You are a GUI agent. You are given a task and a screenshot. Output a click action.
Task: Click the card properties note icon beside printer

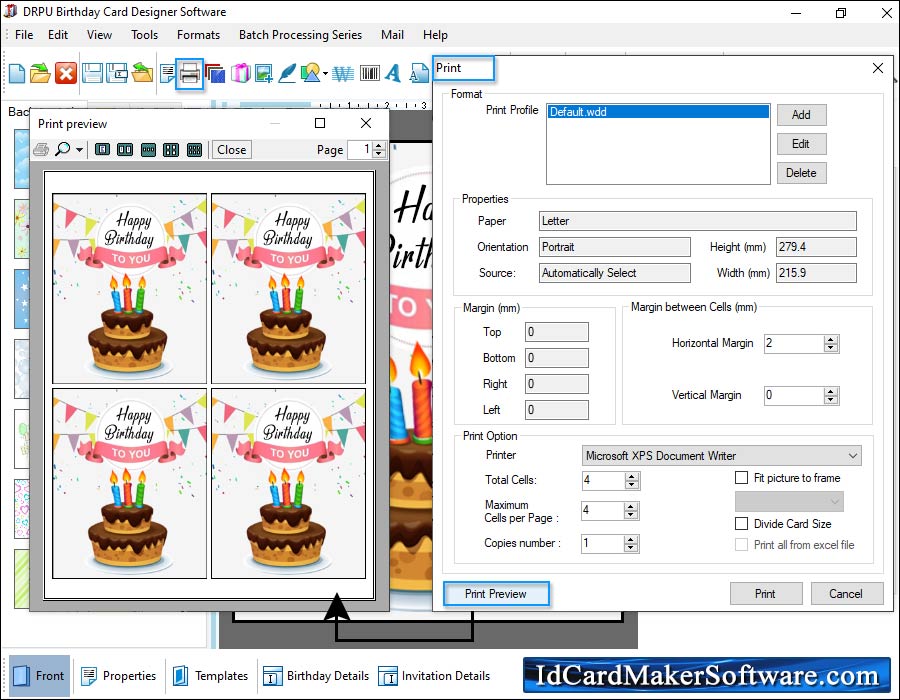point(167,73)
